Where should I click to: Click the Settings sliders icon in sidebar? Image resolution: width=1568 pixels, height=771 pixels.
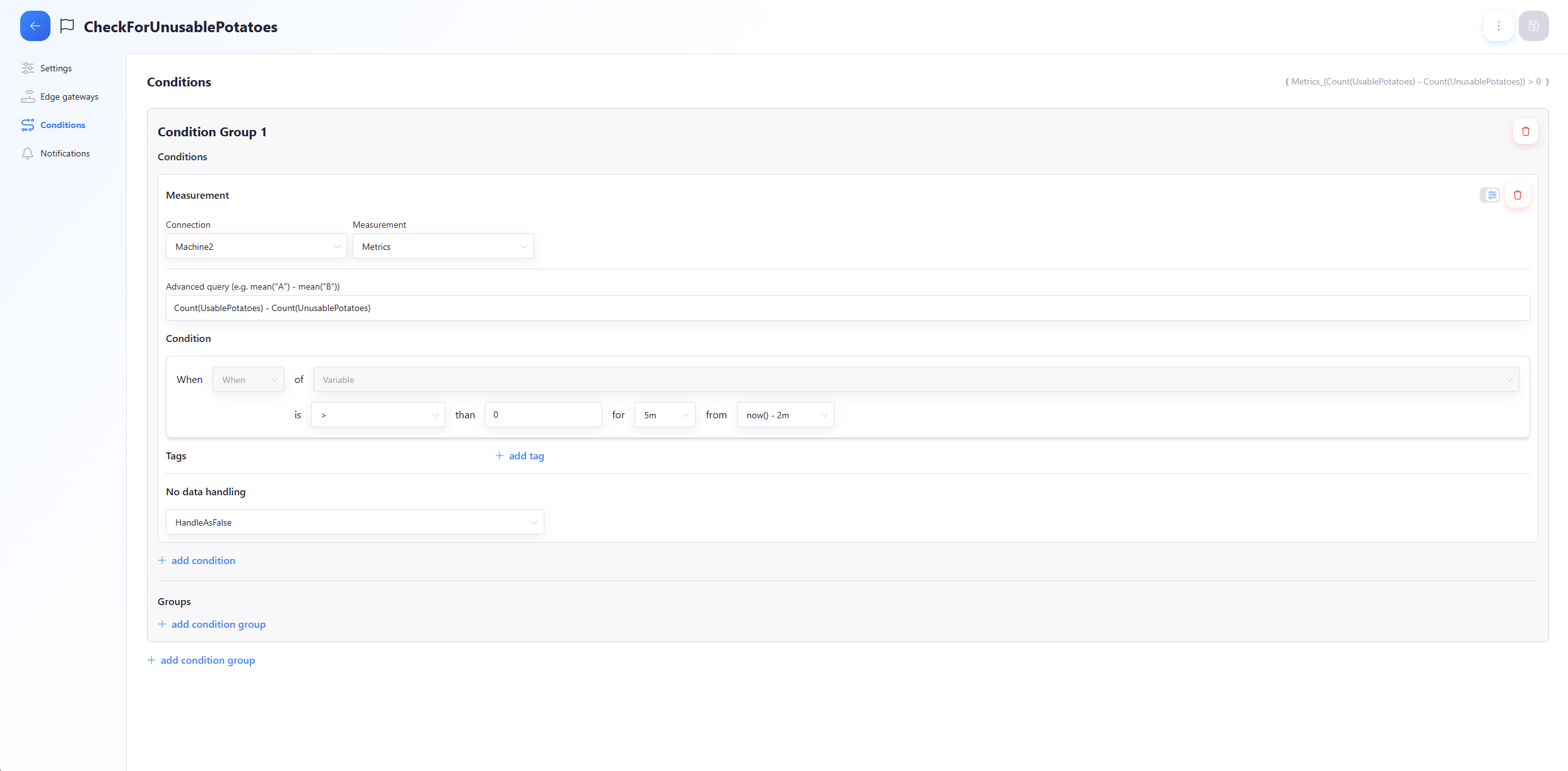pos(28,68)
